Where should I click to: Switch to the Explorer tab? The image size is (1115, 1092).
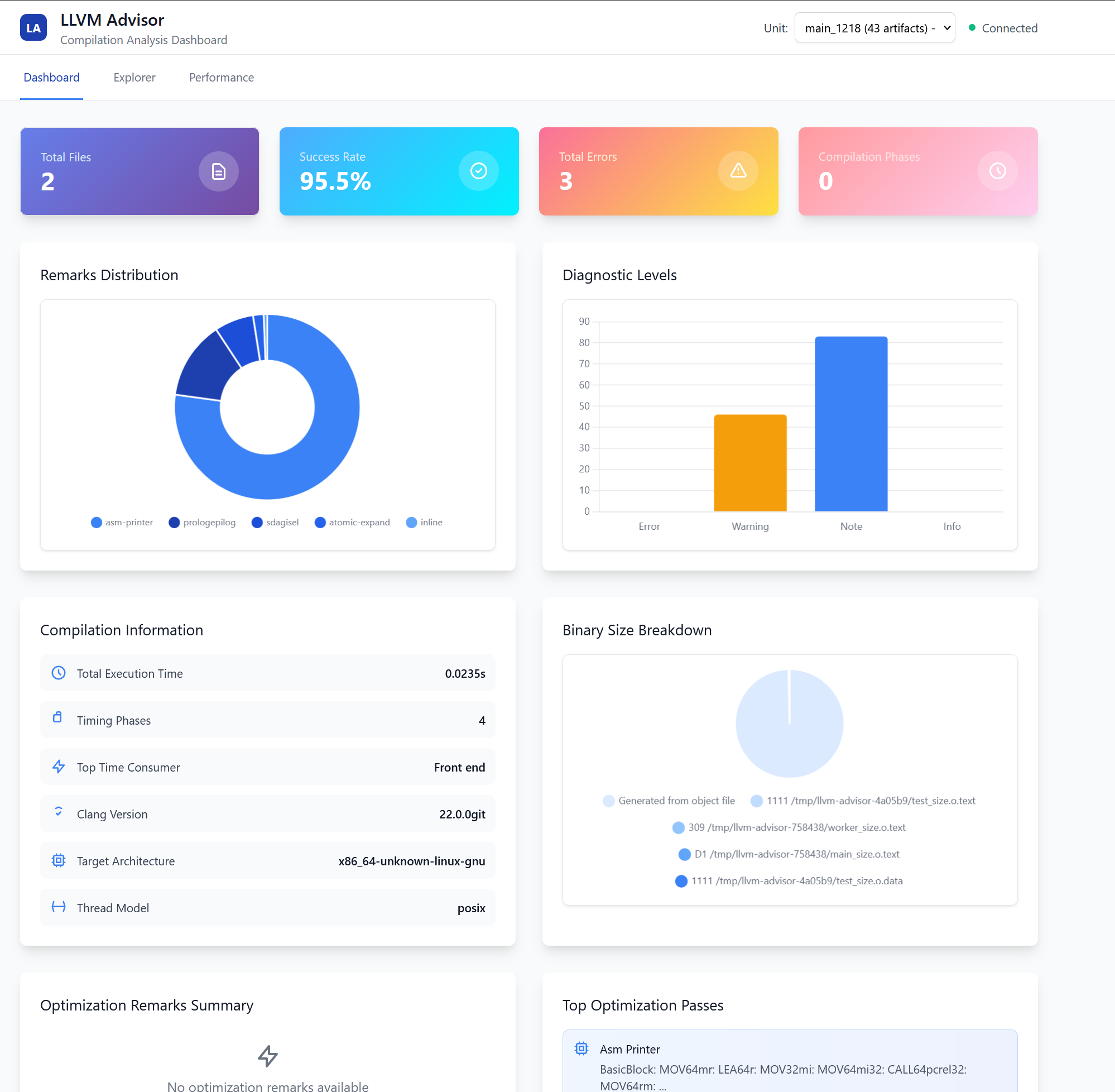pyautogui.click(x=134, y=77)
